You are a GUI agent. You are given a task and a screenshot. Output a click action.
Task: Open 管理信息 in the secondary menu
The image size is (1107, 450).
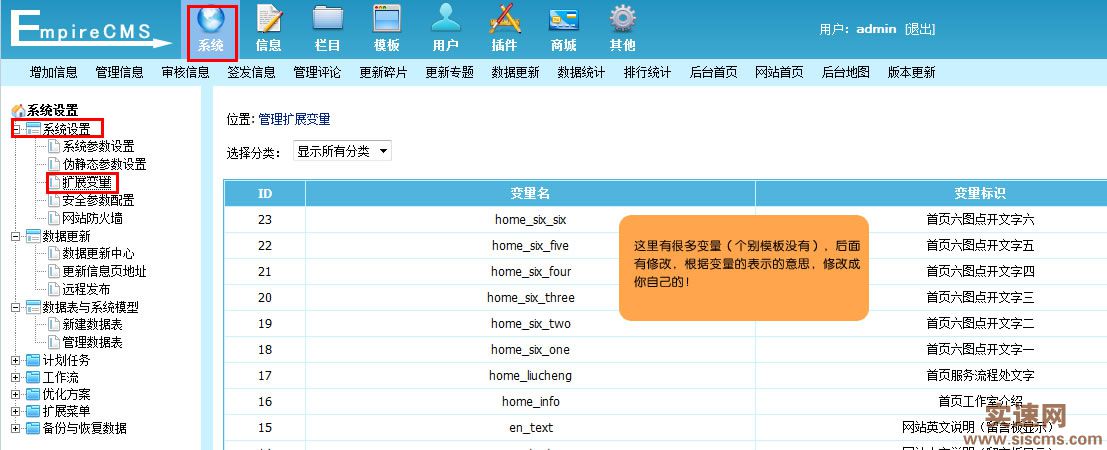point(119,72)
